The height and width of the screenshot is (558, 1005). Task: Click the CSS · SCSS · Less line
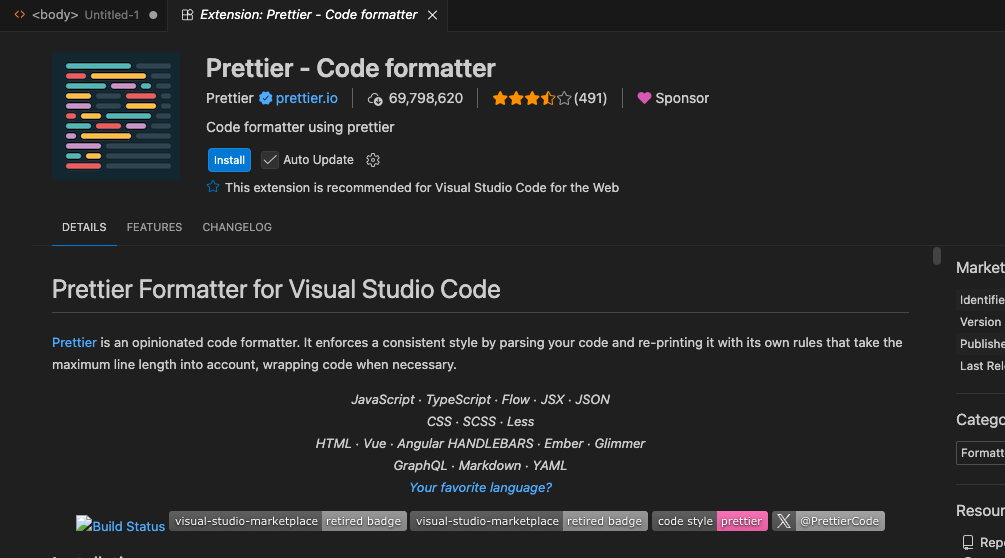(x=481, y=422)
